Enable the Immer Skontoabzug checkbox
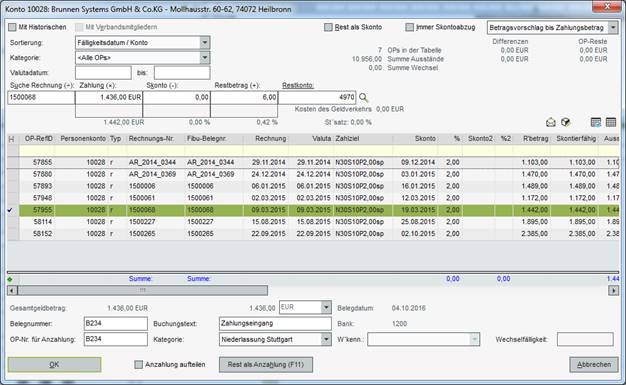The image size is (626, 385). [x=410, y=27]
